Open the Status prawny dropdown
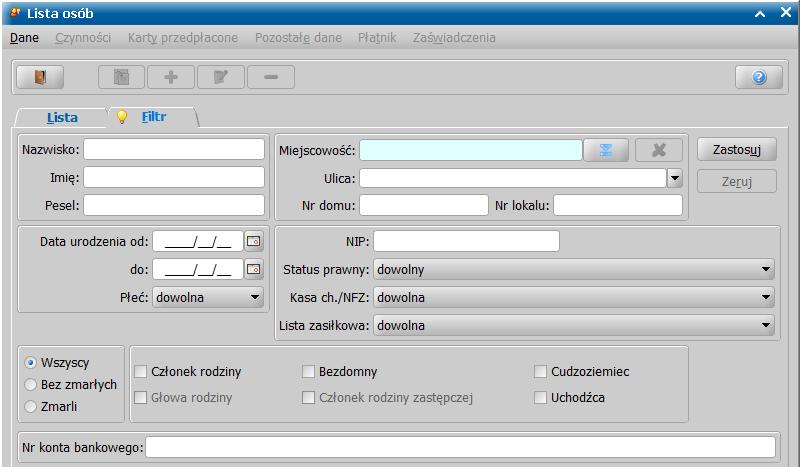Viewport: 800px width, 467px height. tap(573, 269)
